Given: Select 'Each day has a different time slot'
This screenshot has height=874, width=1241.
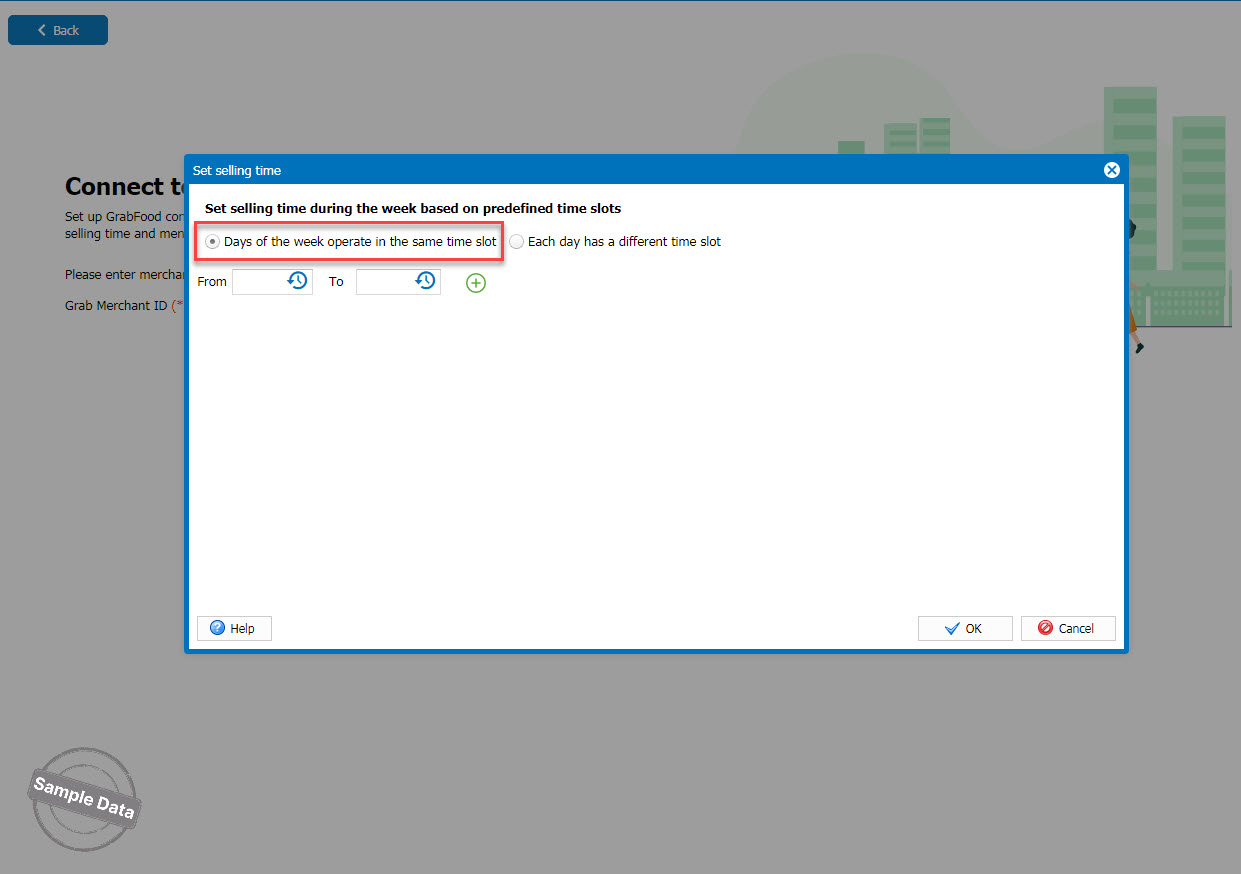Looking at the screenshot, I should pos(516,242).
